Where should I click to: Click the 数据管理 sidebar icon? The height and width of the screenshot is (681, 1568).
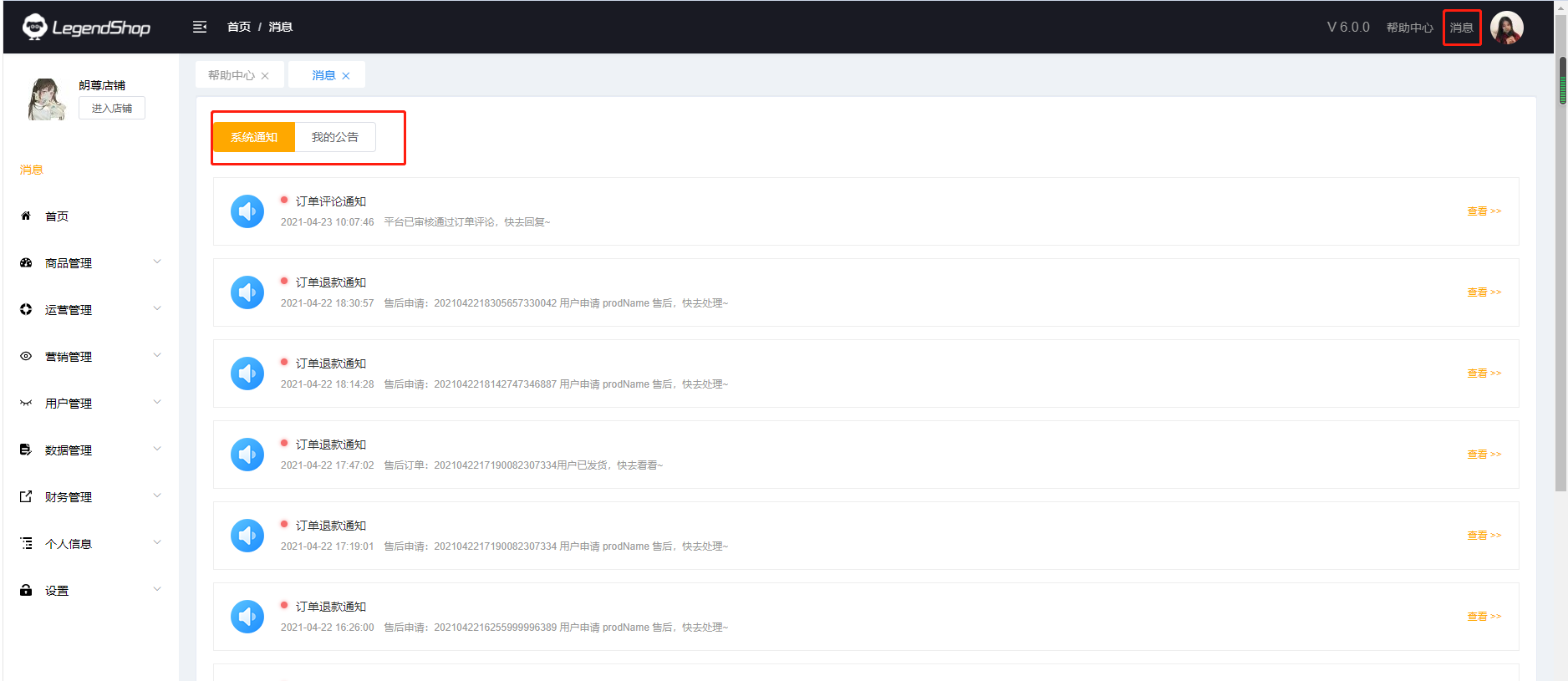26,450
